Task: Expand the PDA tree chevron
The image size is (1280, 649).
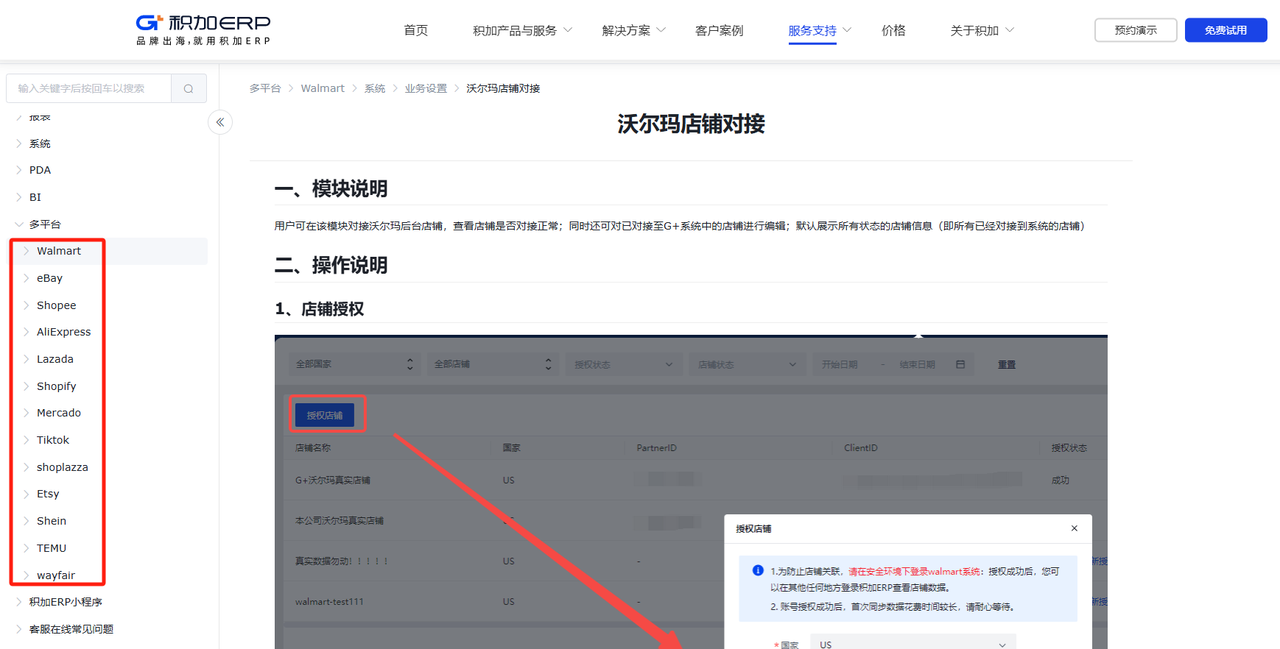Action: tap(19, 170)
